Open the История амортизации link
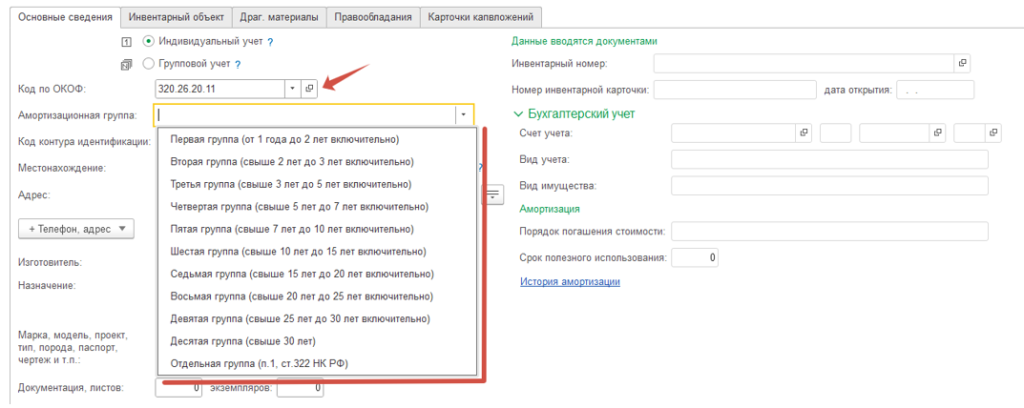1024x408 pixels. pyautogui.click(x=569, y=281)
